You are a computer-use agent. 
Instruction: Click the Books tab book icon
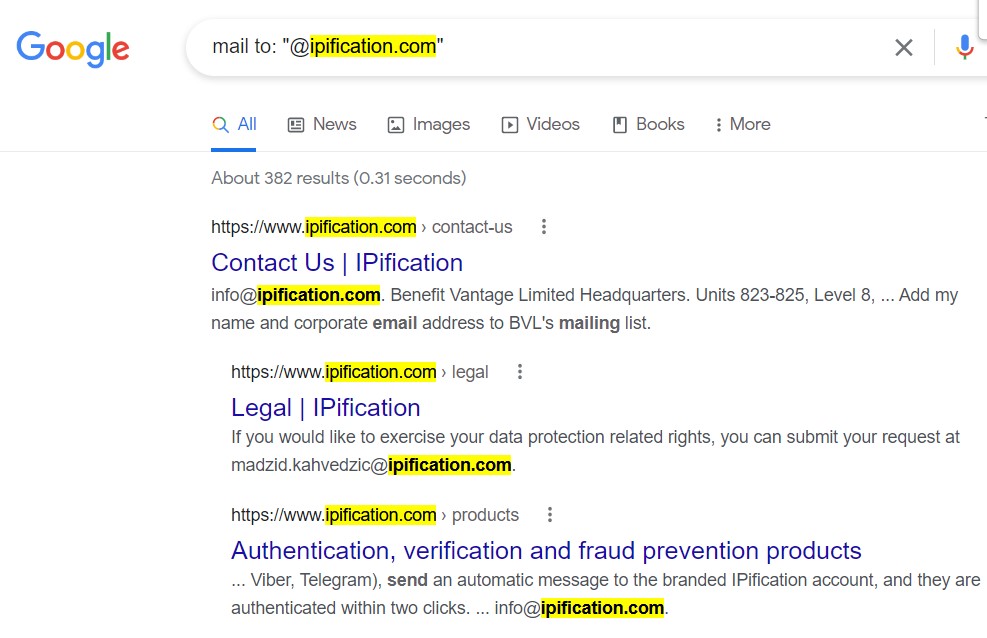(620, 125)
